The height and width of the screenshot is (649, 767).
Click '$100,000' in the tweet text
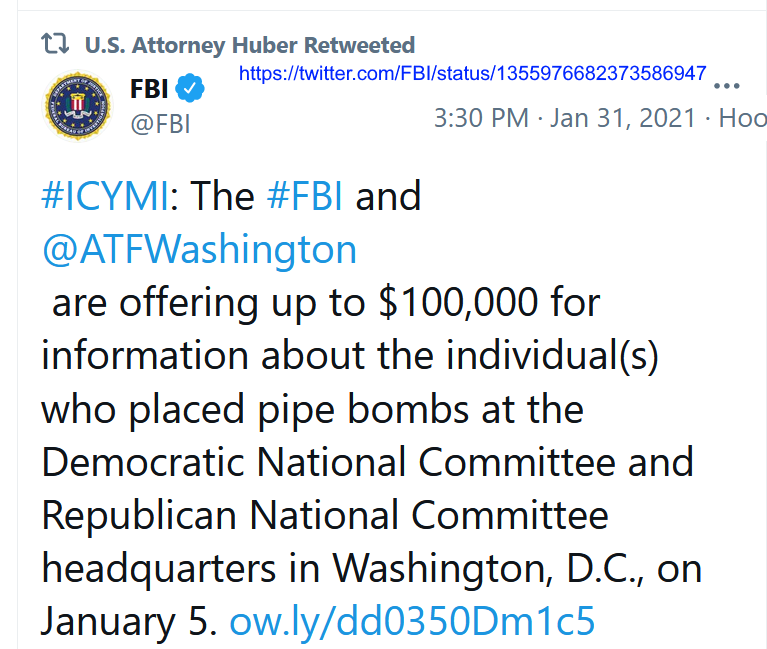(x=458, y=302)
